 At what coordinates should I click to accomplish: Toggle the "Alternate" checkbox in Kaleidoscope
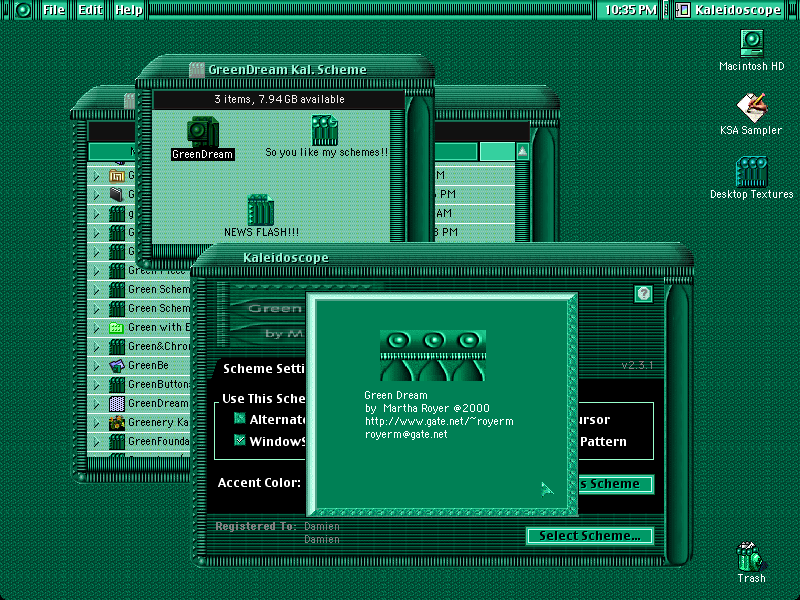tap(239, 419)
